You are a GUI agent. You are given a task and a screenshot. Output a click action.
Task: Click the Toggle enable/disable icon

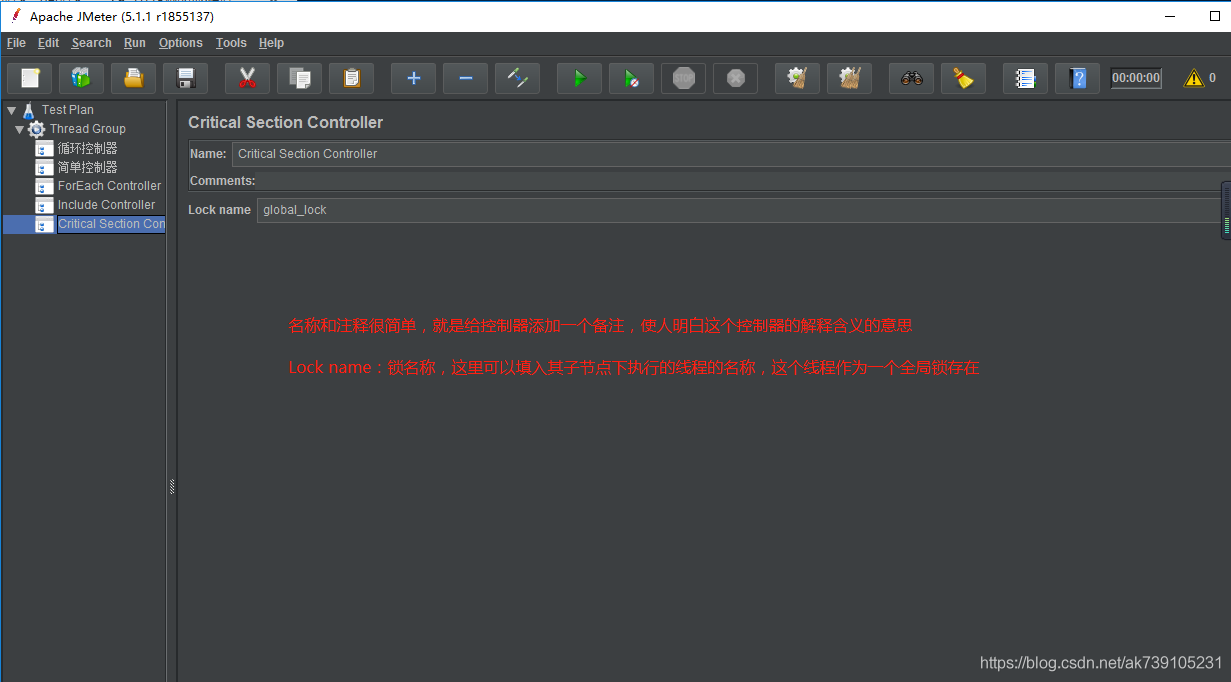[x=518, y=78]
